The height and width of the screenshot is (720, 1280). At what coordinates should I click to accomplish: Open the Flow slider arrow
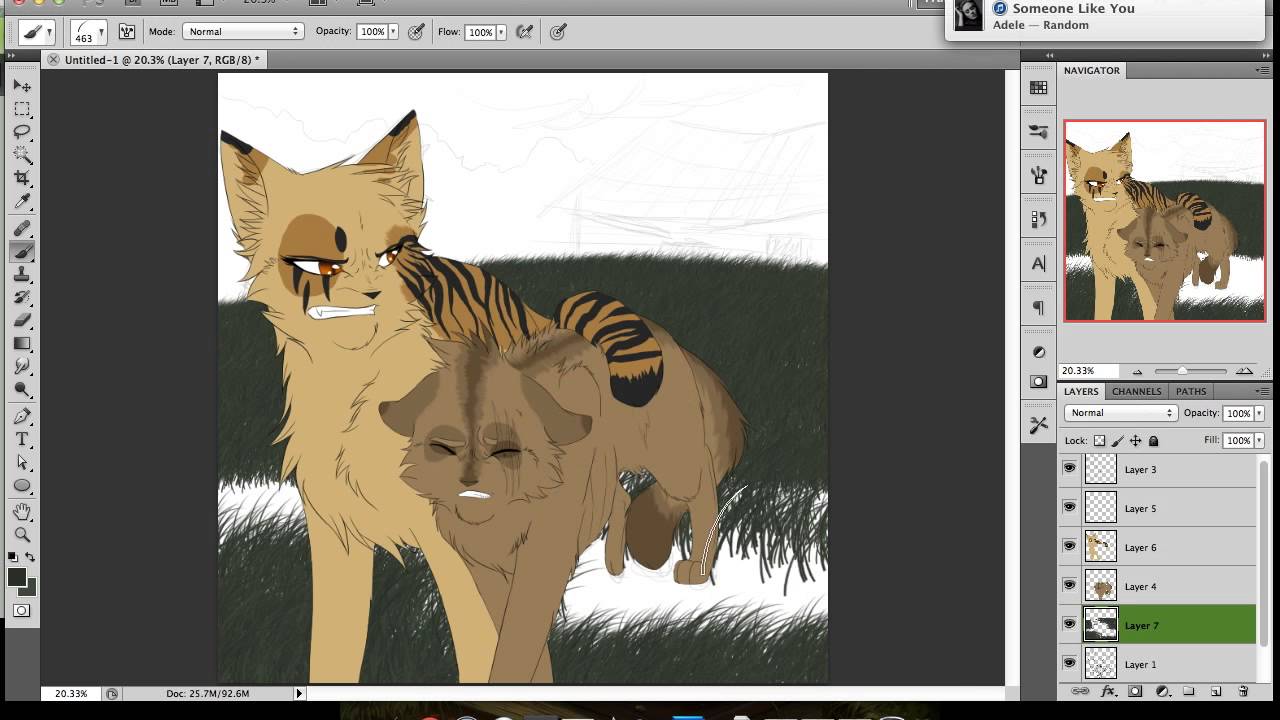click(500, 32)
